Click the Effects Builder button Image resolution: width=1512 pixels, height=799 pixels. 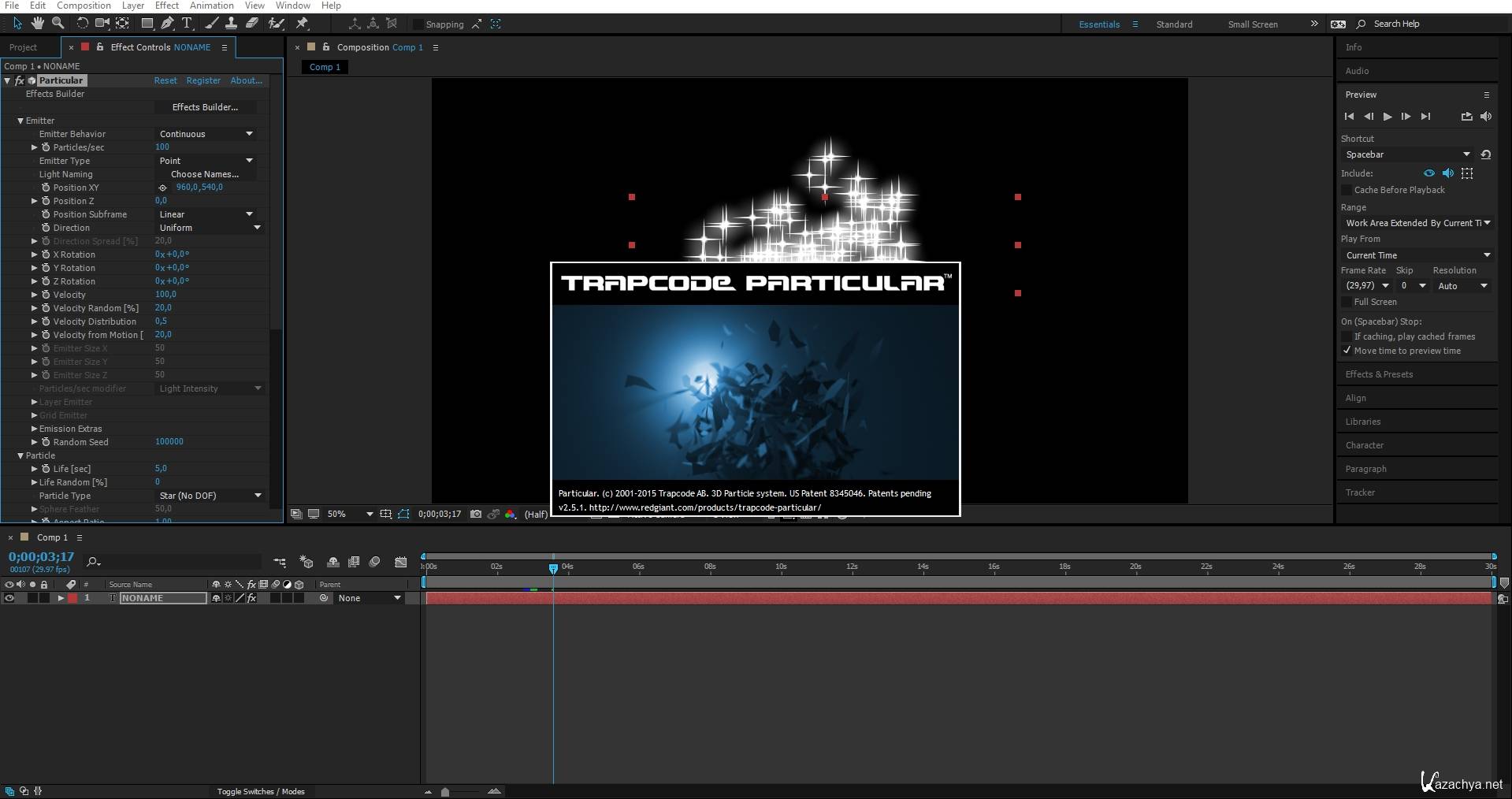click(205, 107)
